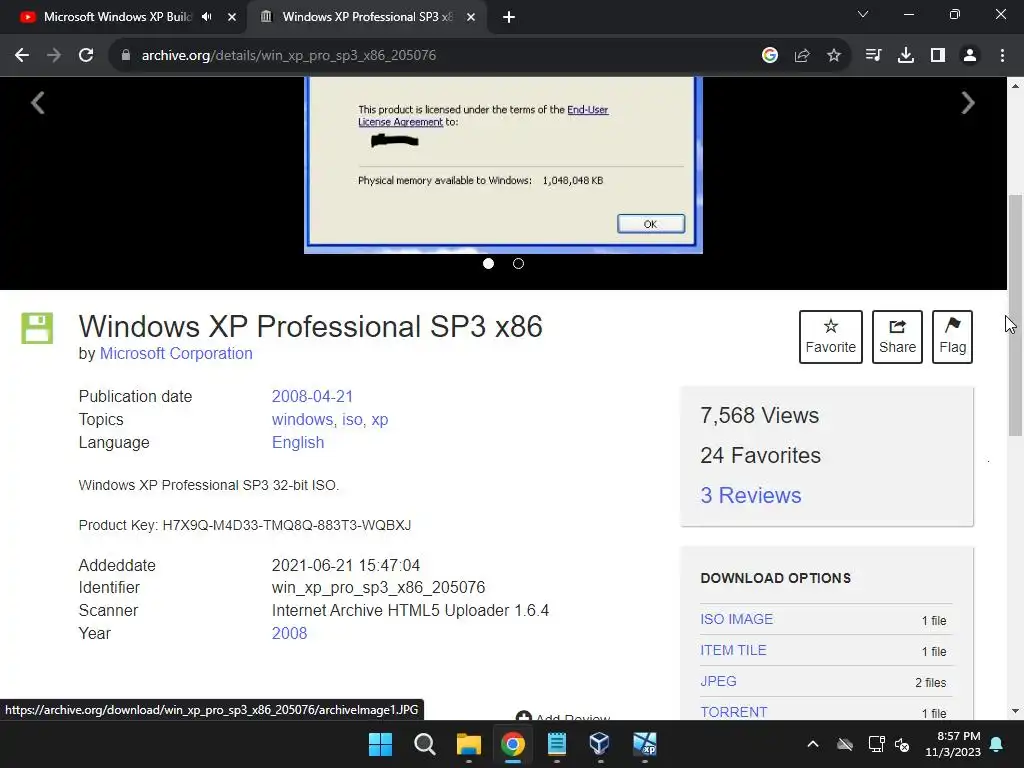Screen dimensions: 1024x768
Task: Click the 24 Favorites text
Action: [x=760, y=455]
